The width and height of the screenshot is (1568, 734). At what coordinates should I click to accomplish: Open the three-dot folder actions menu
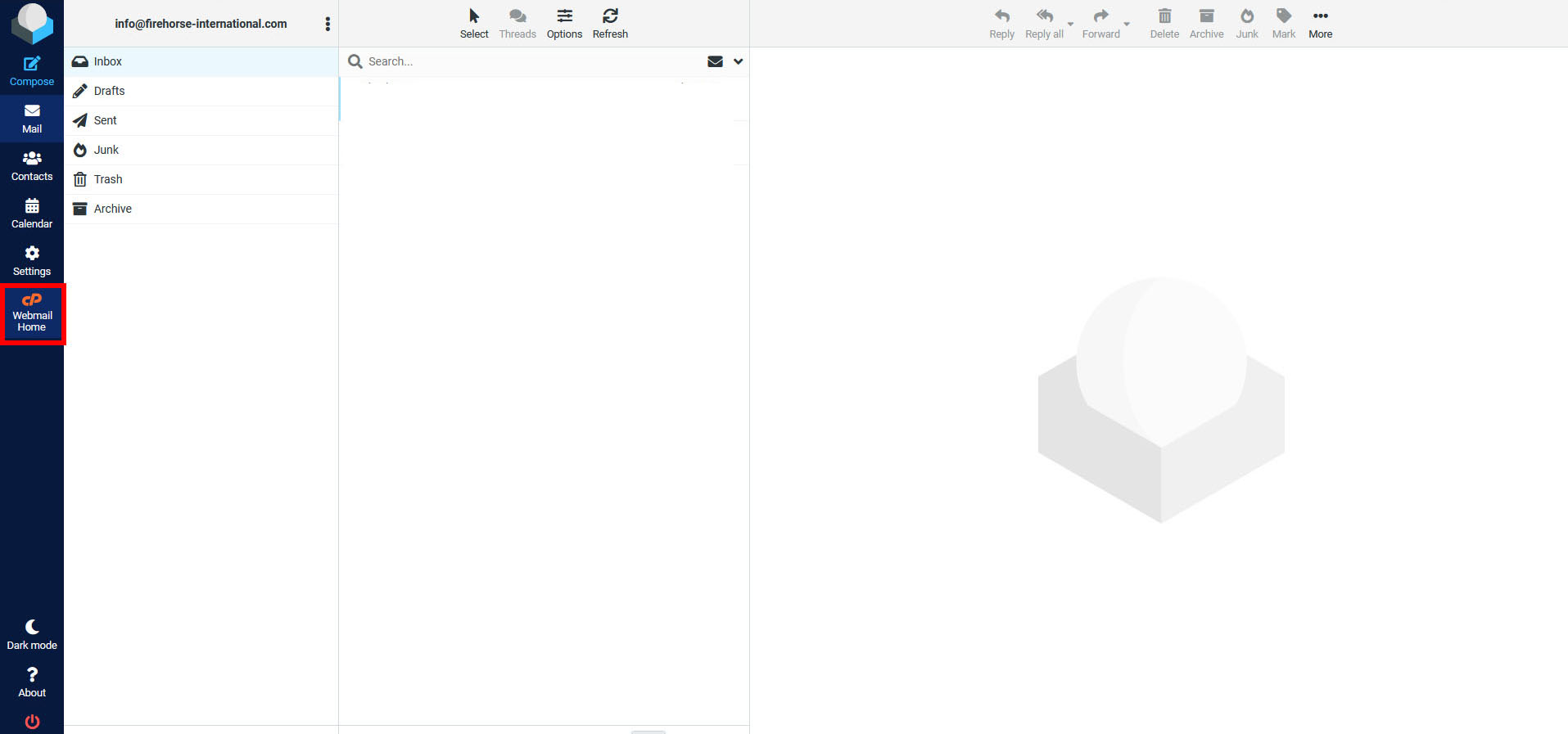(328, 24)
